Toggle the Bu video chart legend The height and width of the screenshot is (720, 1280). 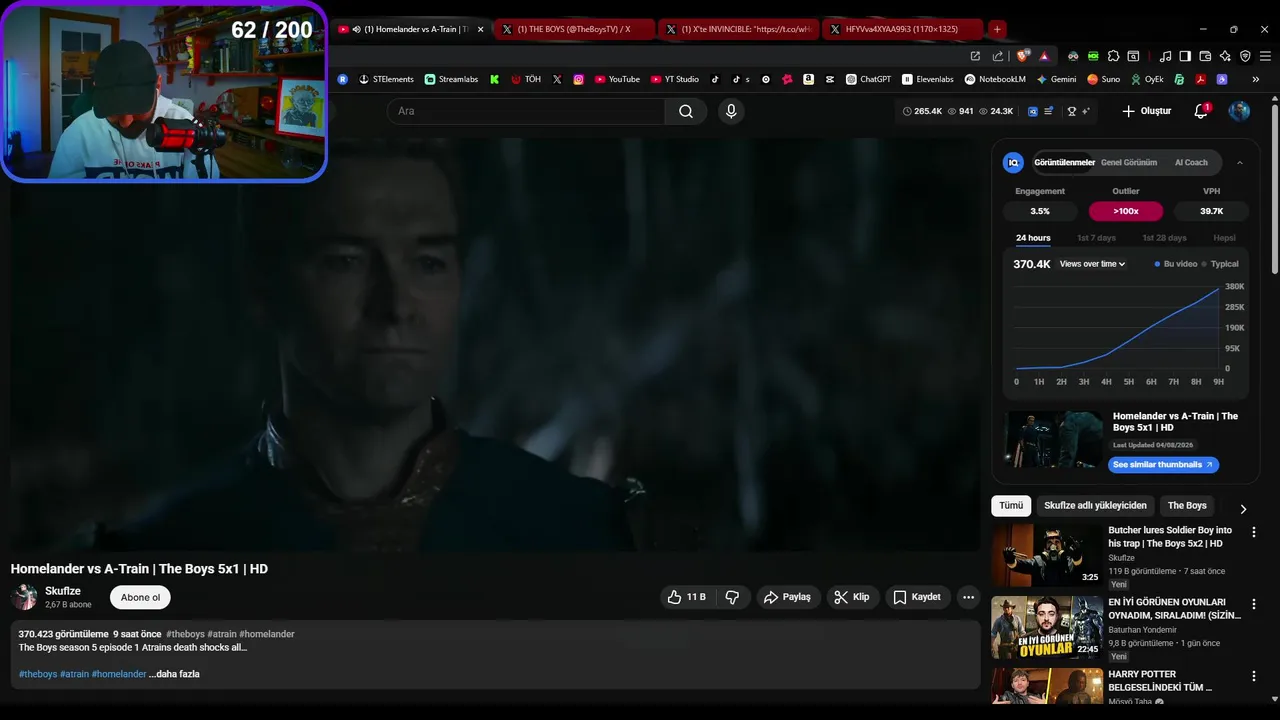pyautogui.click(x=1176, y=264)
